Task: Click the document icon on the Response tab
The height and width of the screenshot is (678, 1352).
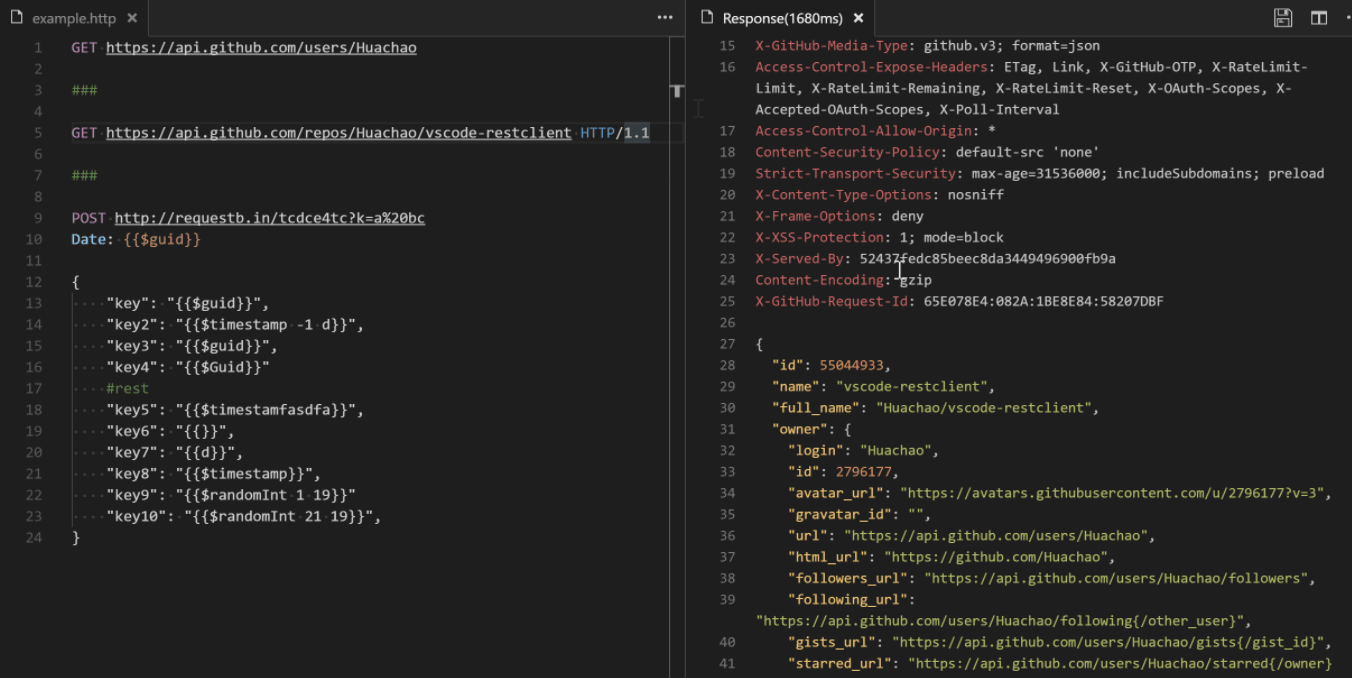Action: (706, 17)
